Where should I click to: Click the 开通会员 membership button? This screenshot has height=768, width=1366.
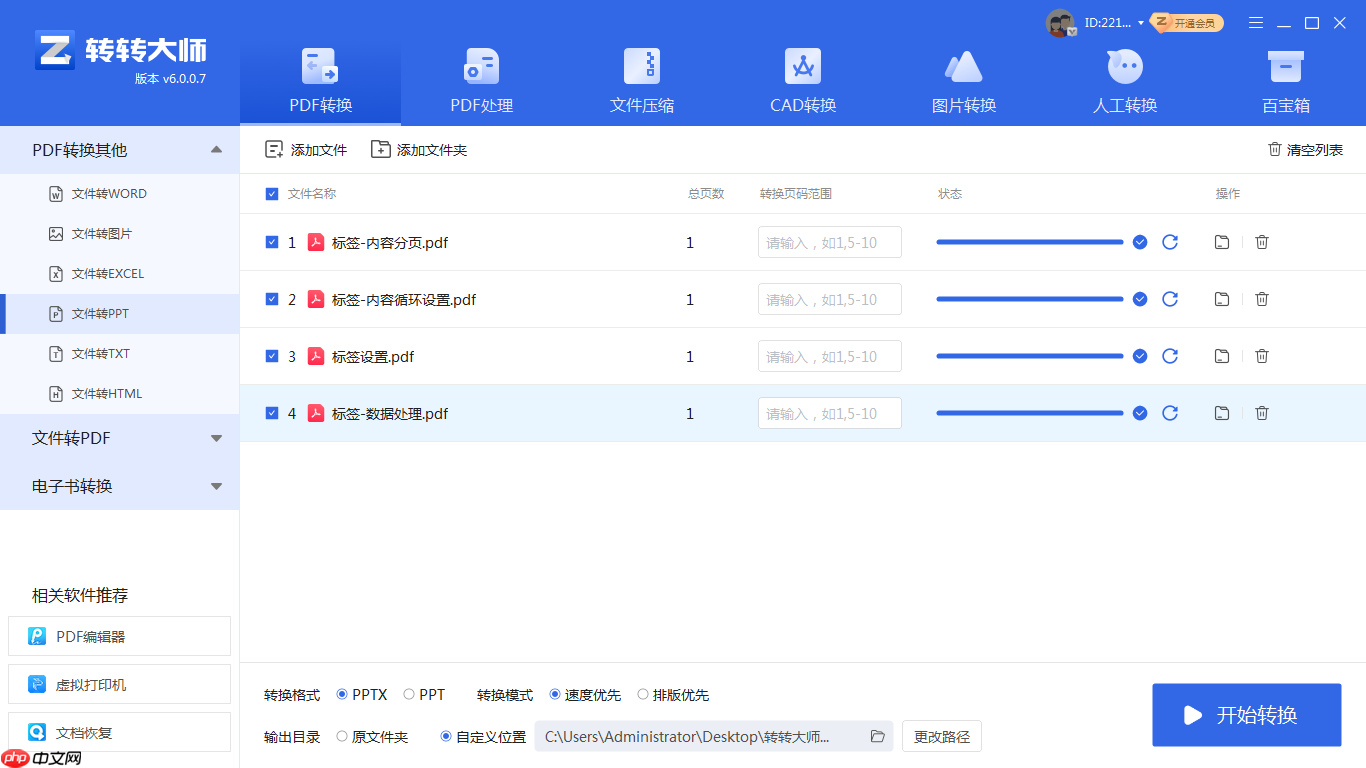coord(1187,23)
